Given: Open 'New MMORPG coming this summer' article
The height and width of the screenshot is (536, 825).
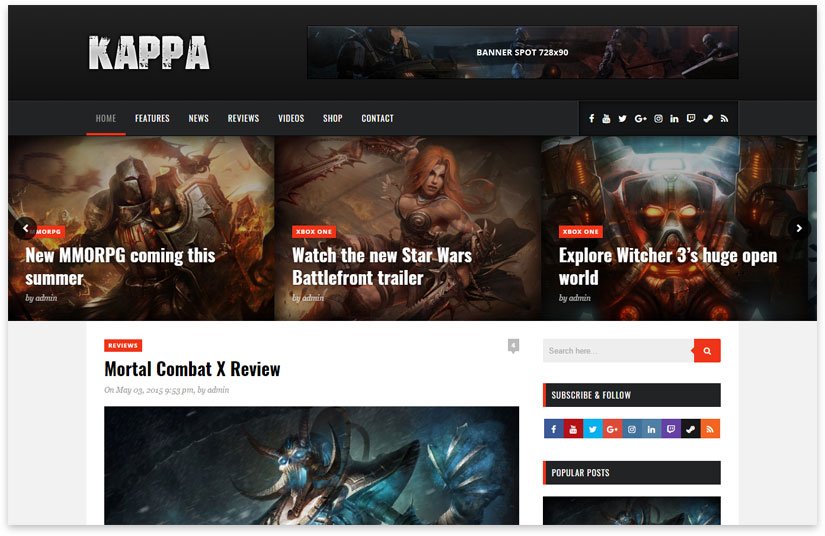Looking at the screenshot, I should pos(120,267).
